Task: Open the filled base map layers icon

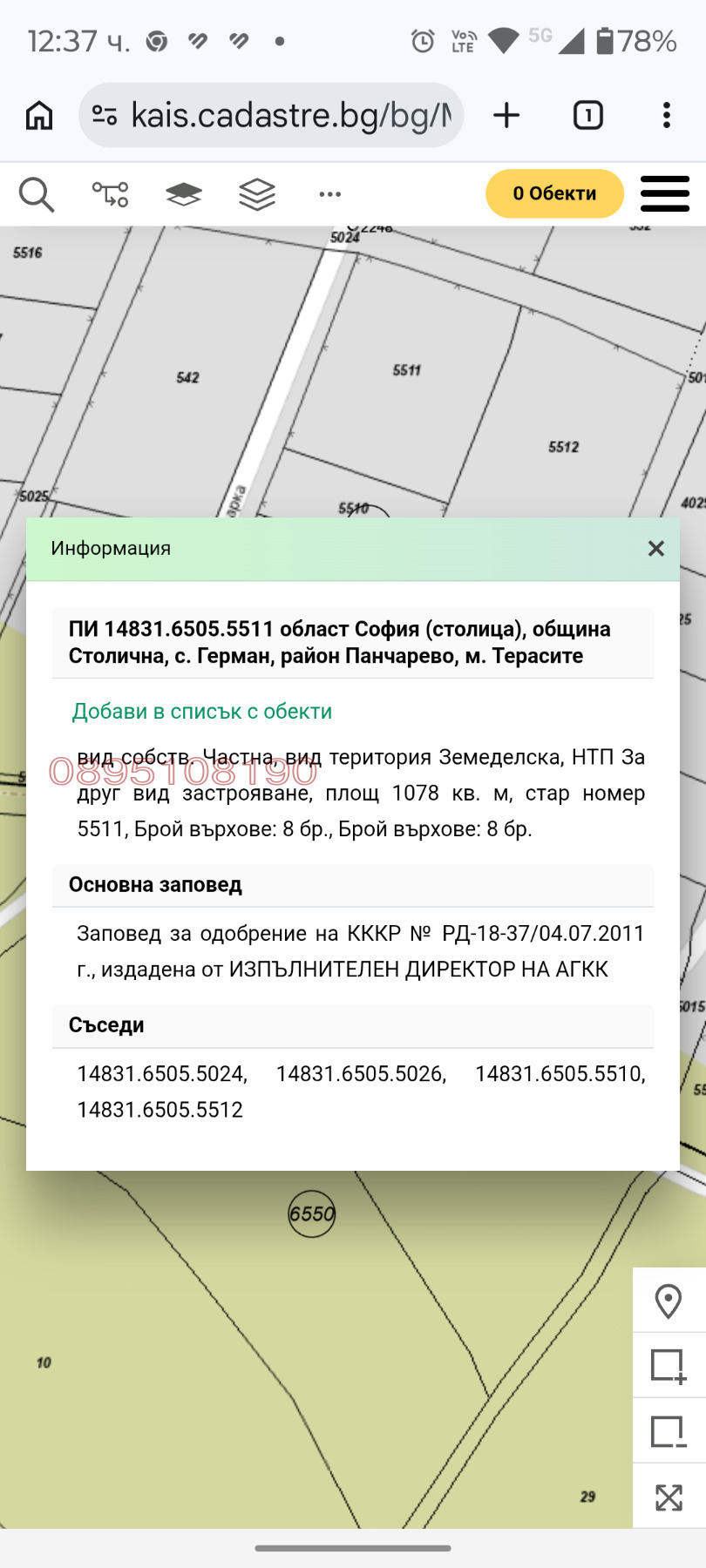Action: tap(184, 194)
